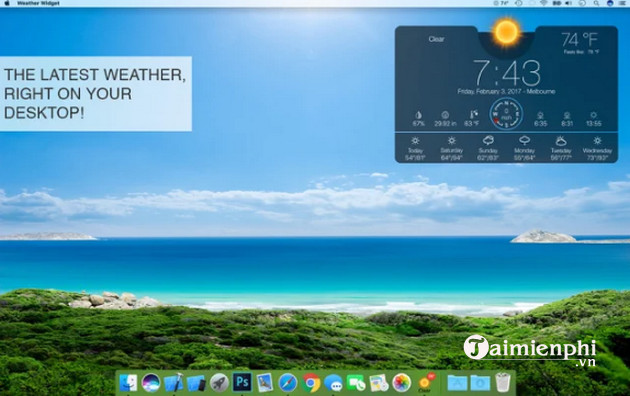The height and width of the screenshot is (396, 630).
Task: Open Photos app in the Dock
Action: tap(402, 383)
